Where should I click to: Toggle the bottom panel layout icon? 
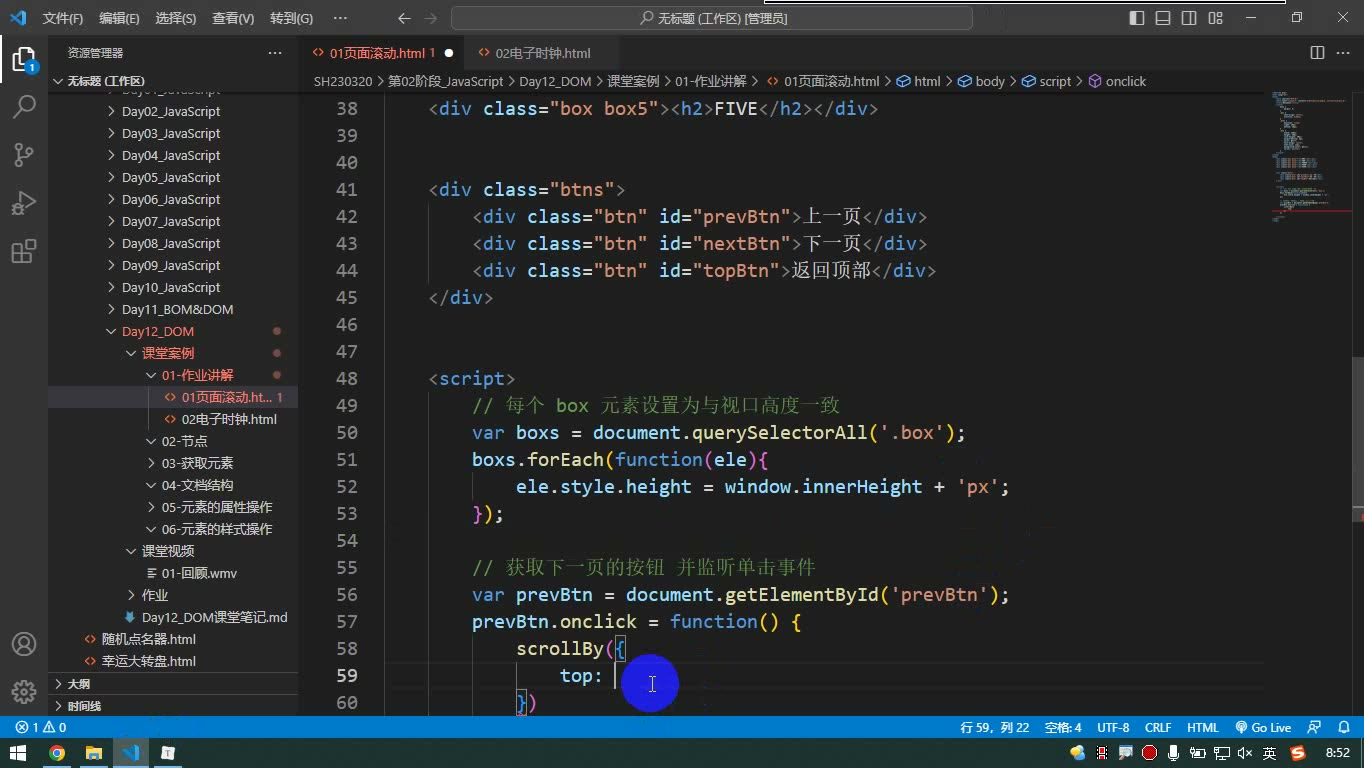[1163, 18]
